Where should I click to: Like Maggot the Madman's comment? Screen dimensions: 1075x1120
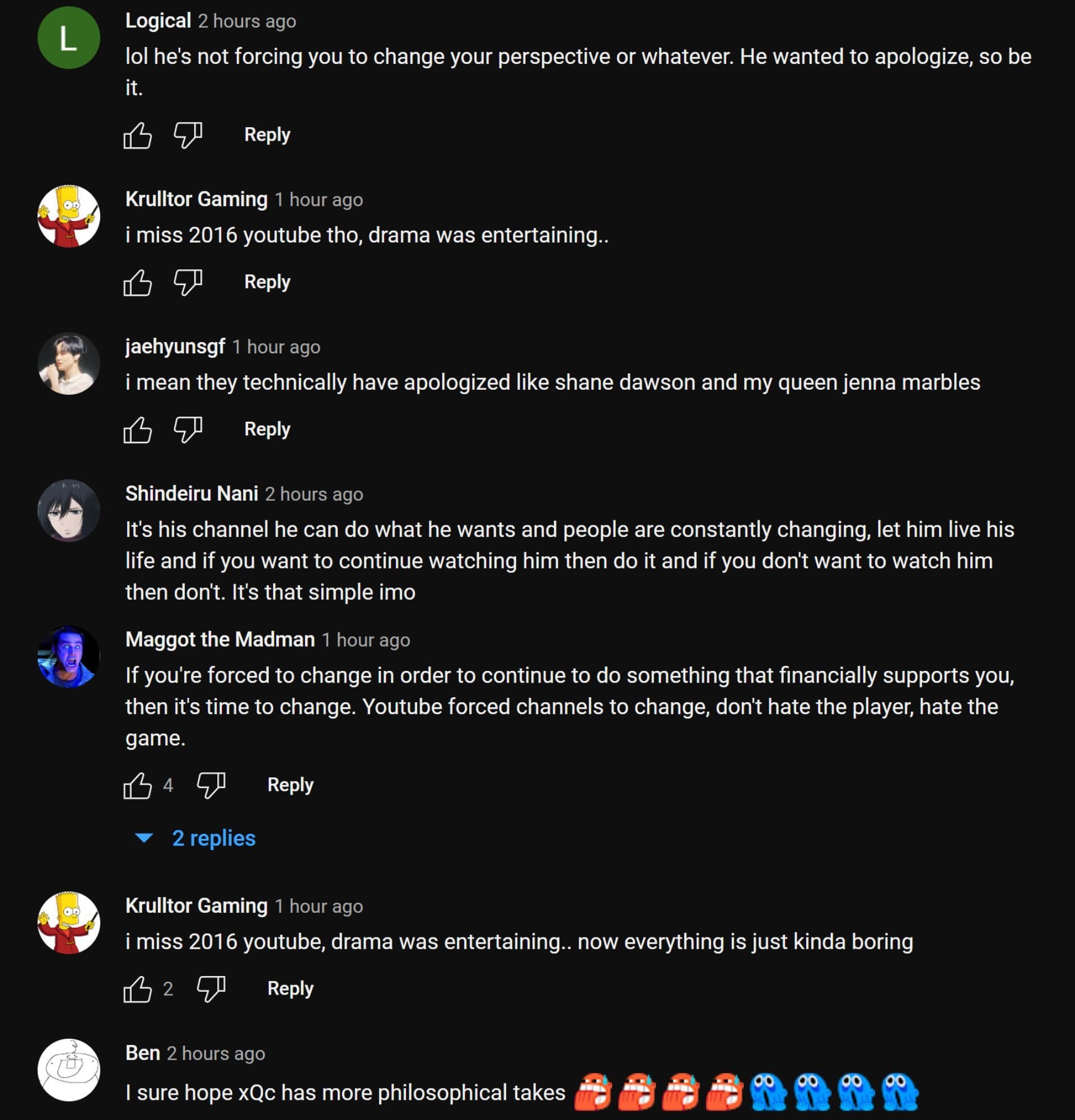[x=137, y=785]
